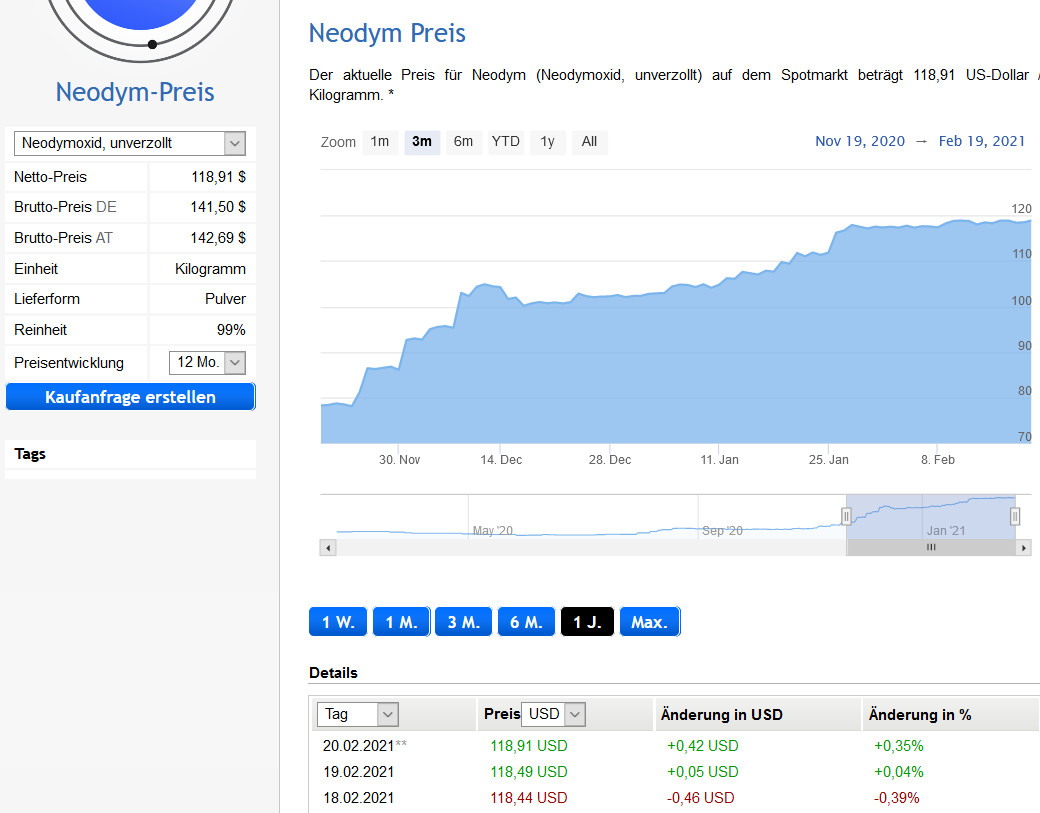This screenshot has height=813, width=1040.
Task: Open the Tag period dropdown in Details
Action: [358, 714]
